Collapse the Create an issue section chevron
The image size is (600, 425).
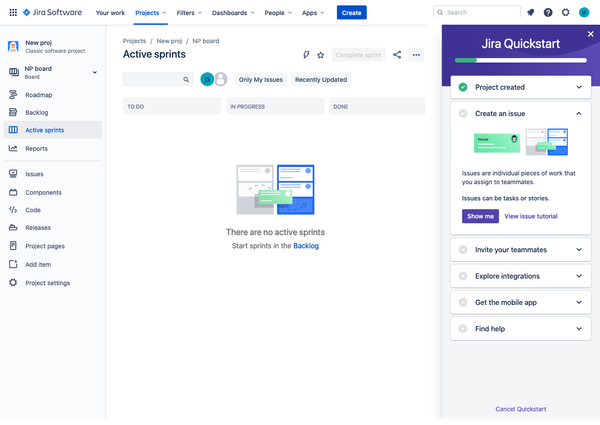[x=579, y=114]
